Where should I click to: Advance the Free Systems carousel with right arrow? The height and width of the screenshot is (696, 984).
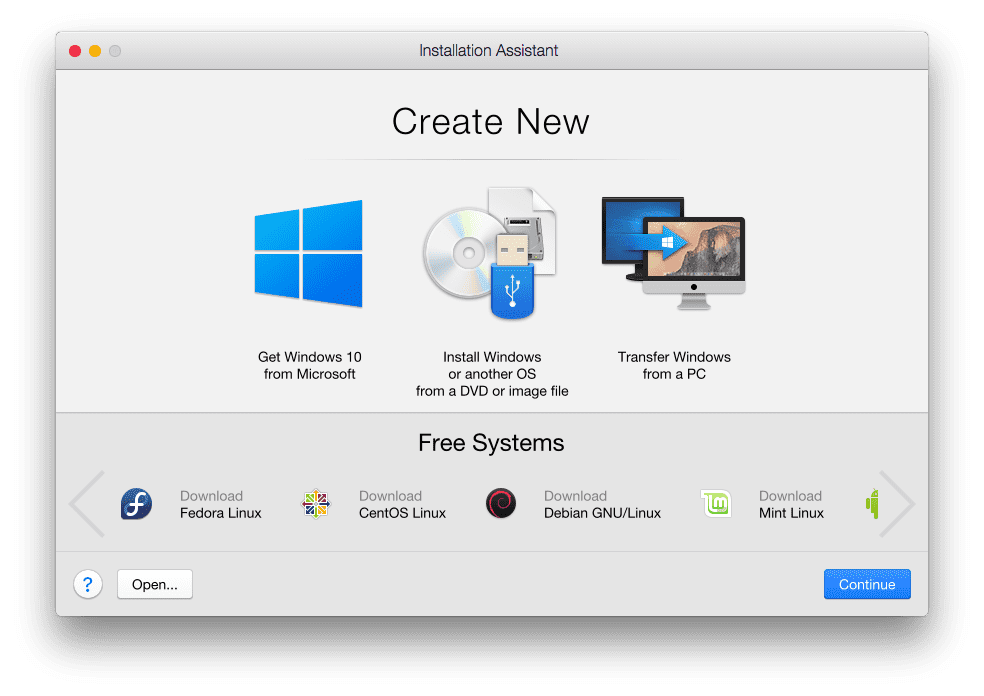[898, 504]
